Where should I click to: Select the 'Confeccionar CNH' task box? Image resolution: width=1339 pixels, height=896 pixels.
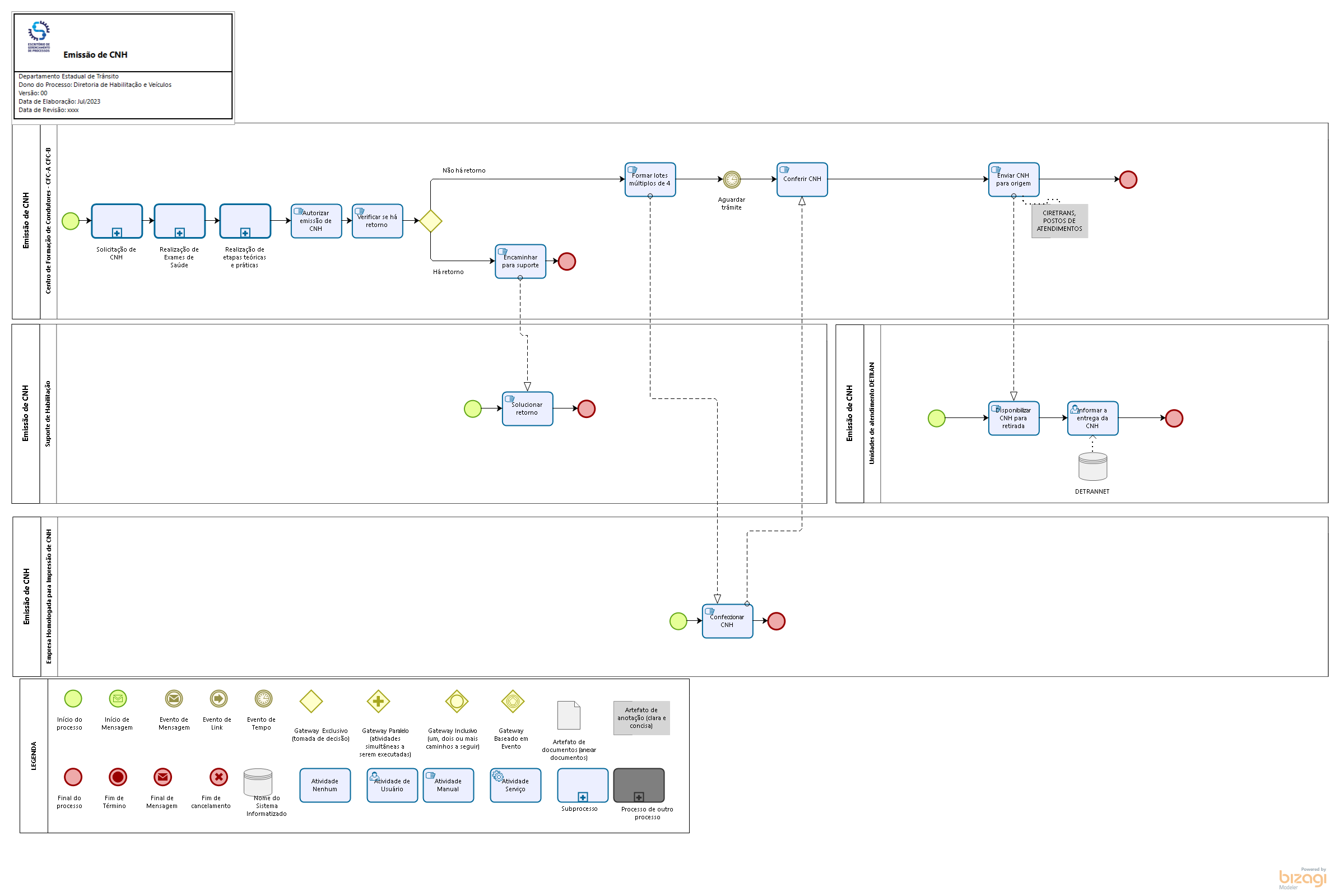tap(727, 621)
